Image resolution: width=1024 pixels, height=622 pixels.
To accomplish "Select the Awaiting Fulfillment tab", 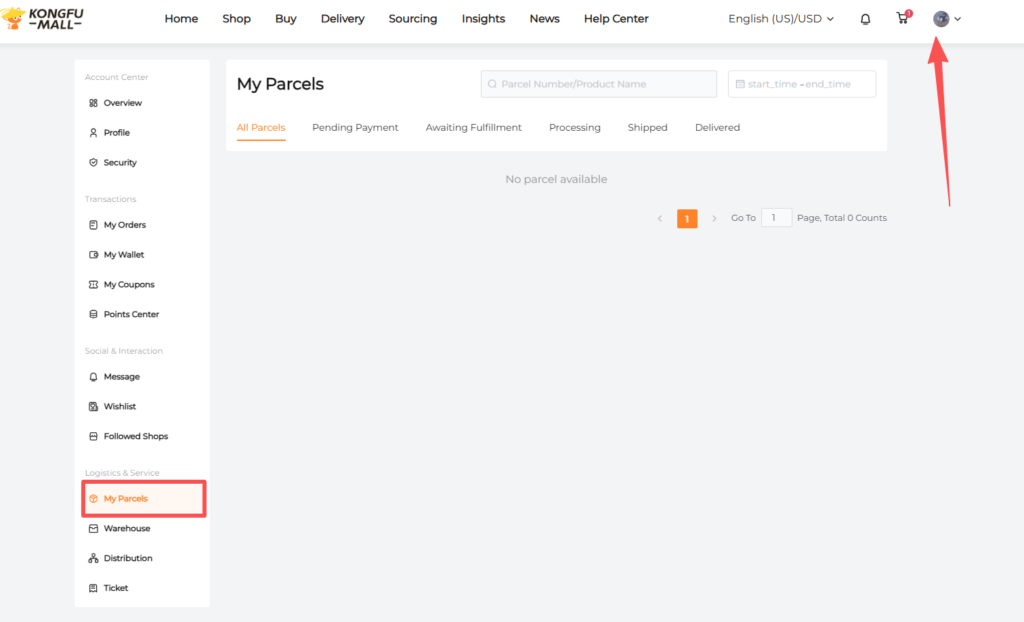I will pos(473,128).
